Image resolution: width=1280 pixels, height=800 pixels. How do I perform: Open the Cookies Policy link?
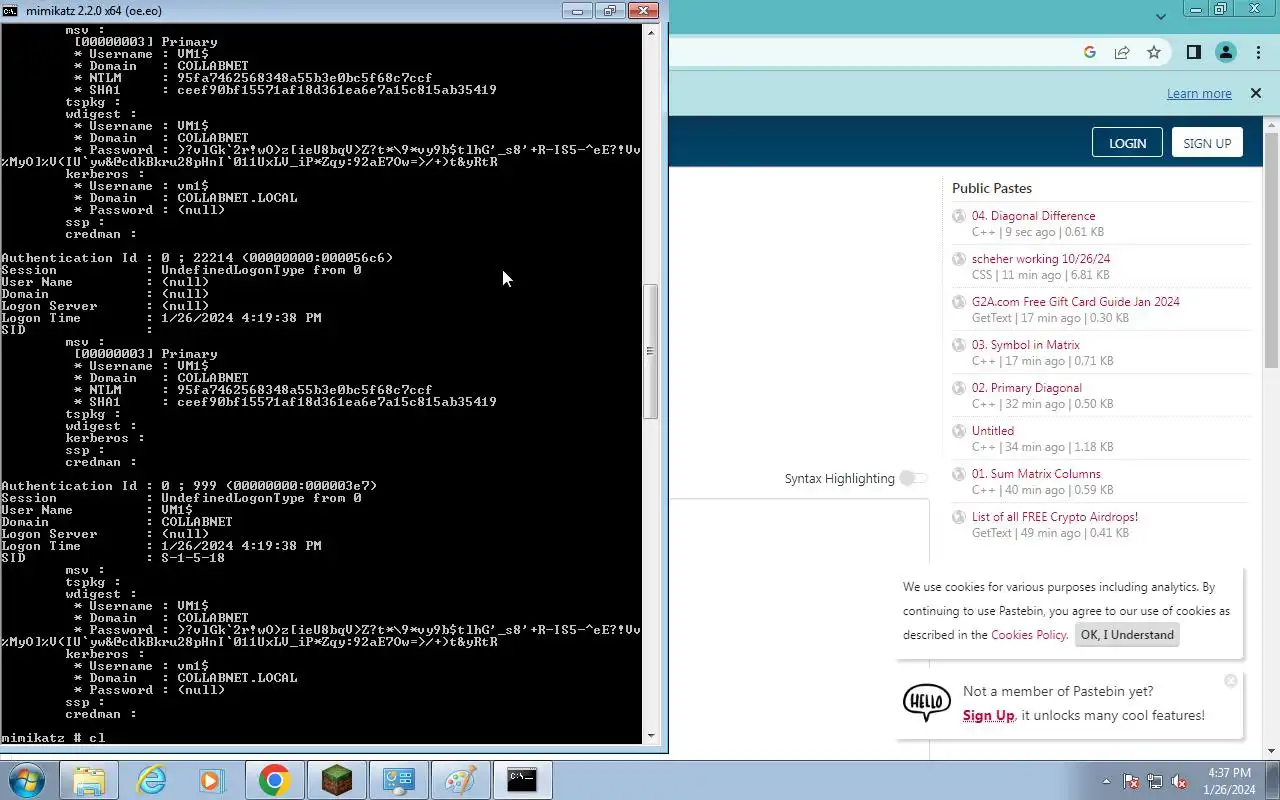[1028, 635]
